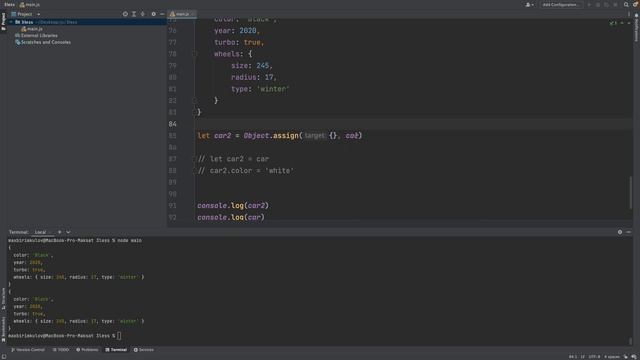The height and width of the screenshot is (360, 640).
Task: Click the terminal vertical scrollbar
Action: coord(631,340)
